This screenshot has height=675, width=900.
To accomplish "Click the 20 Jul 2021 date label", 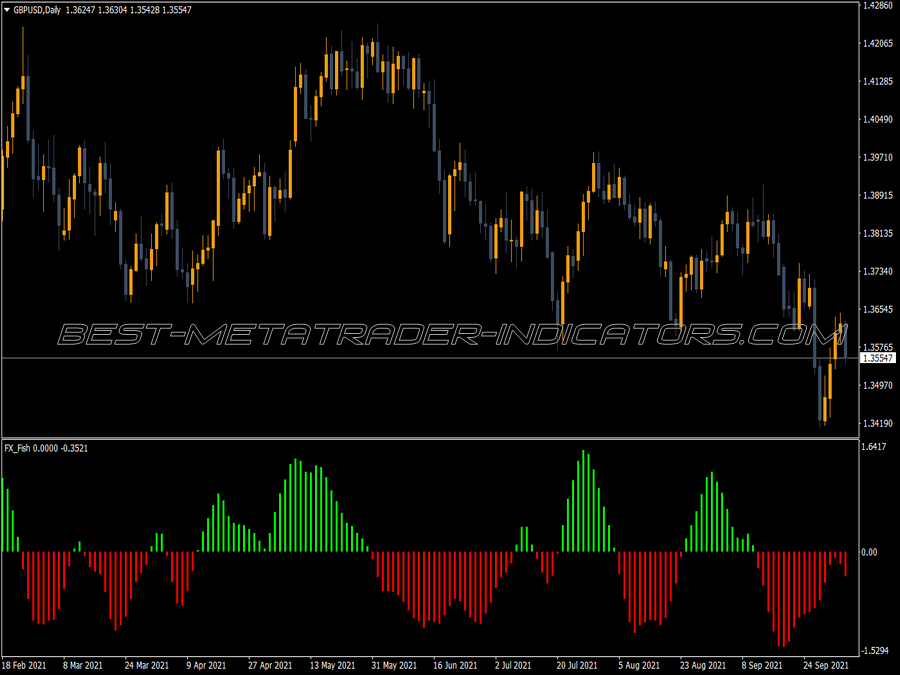I will tap(577, 666).
